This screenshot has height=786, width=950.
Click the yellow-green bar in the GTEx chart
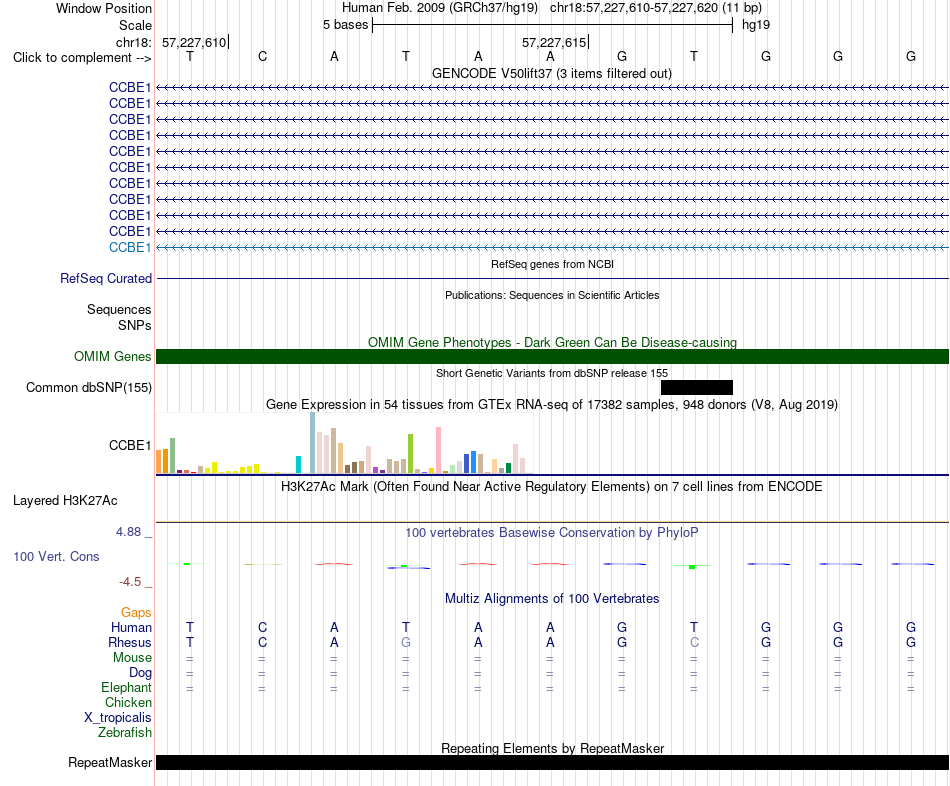tap(410, 453)
